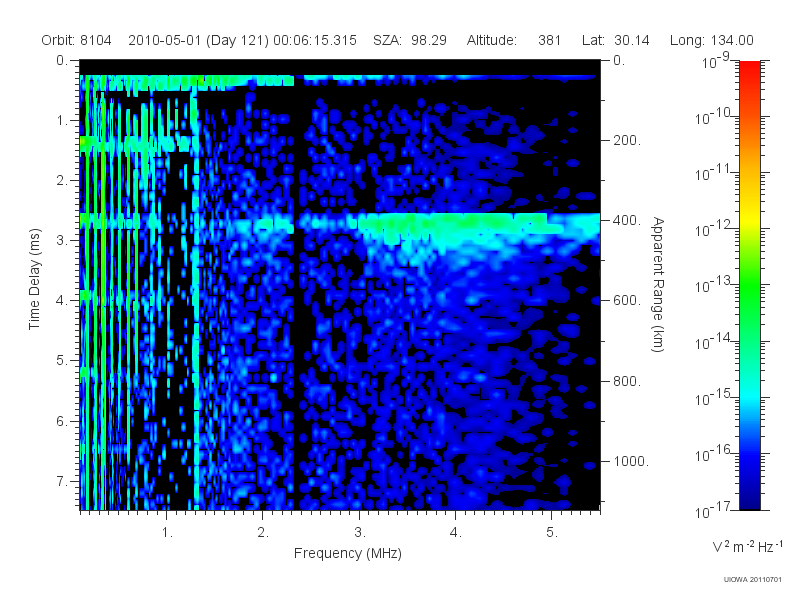Click the 'Long: 134.00' text
800x600 pixels.
point(712,40)
